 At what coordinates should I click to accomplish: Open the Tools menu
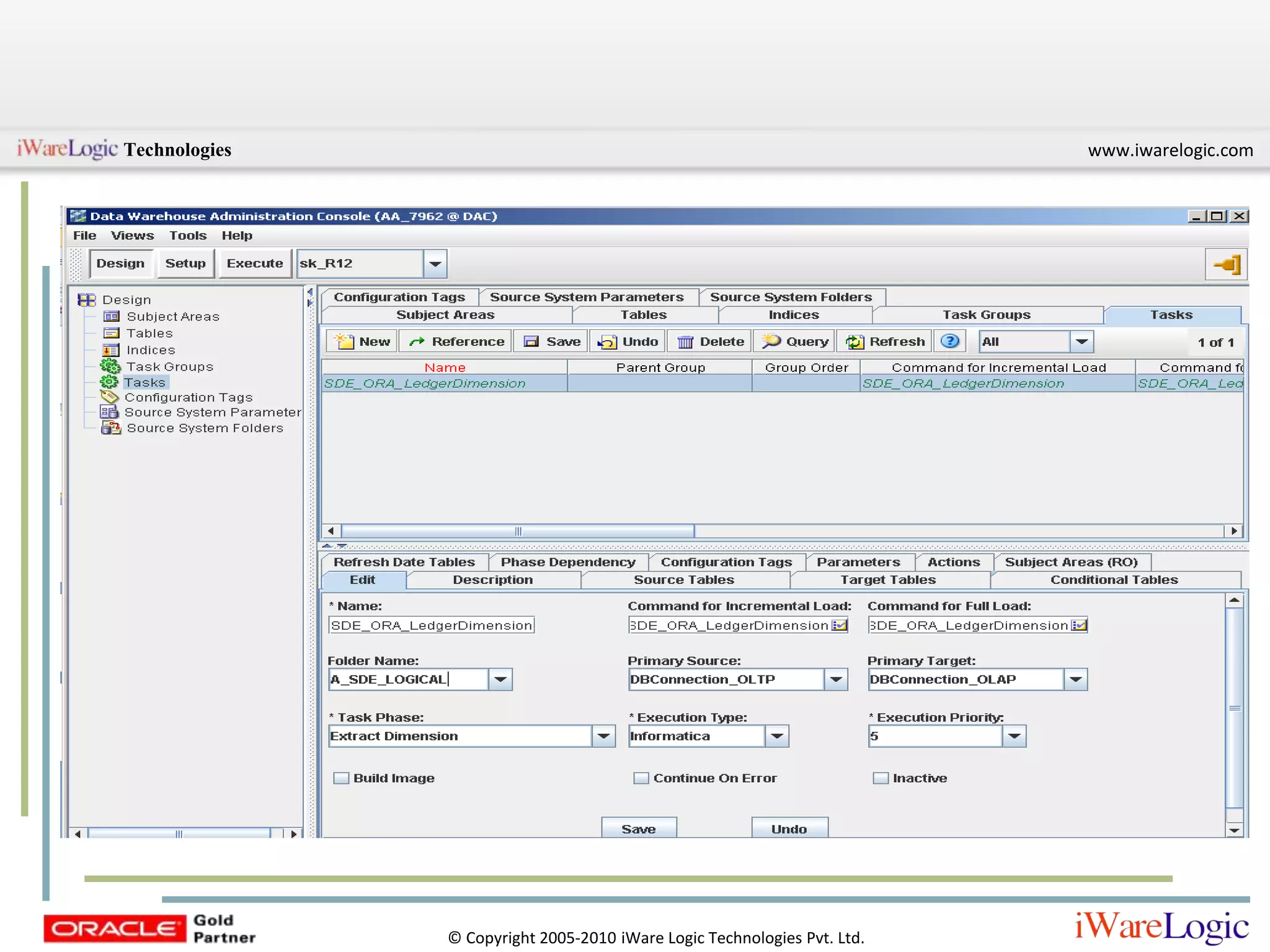tap(187, 236)
